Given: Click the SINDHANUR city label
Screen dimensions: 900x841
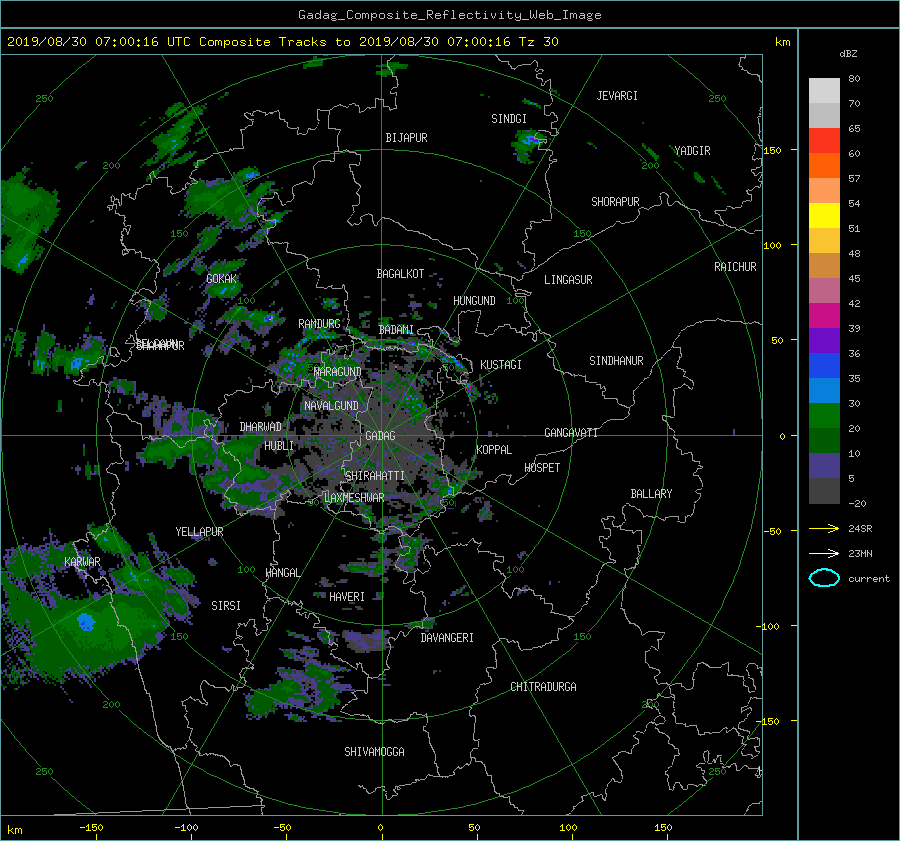Looking at the screenshot, I should [616, 361].
